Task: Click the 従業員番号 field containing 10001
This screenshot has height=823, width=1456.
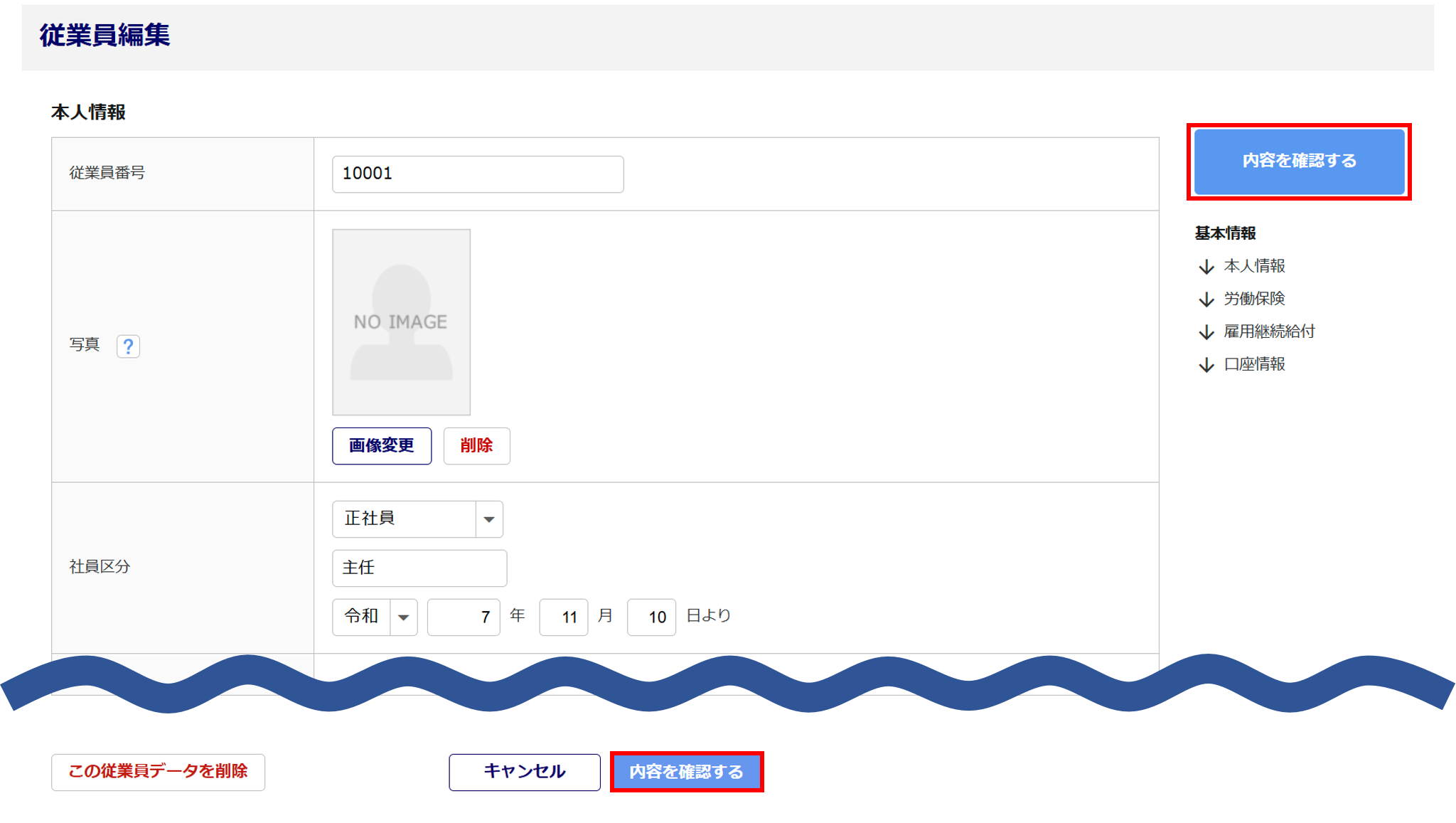Action: pos(478,174)
